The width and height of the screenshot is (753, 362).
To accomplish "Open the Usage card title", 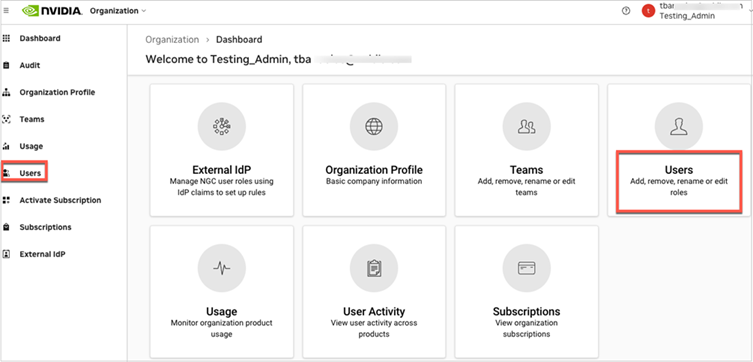I will (x=222, y=312).
